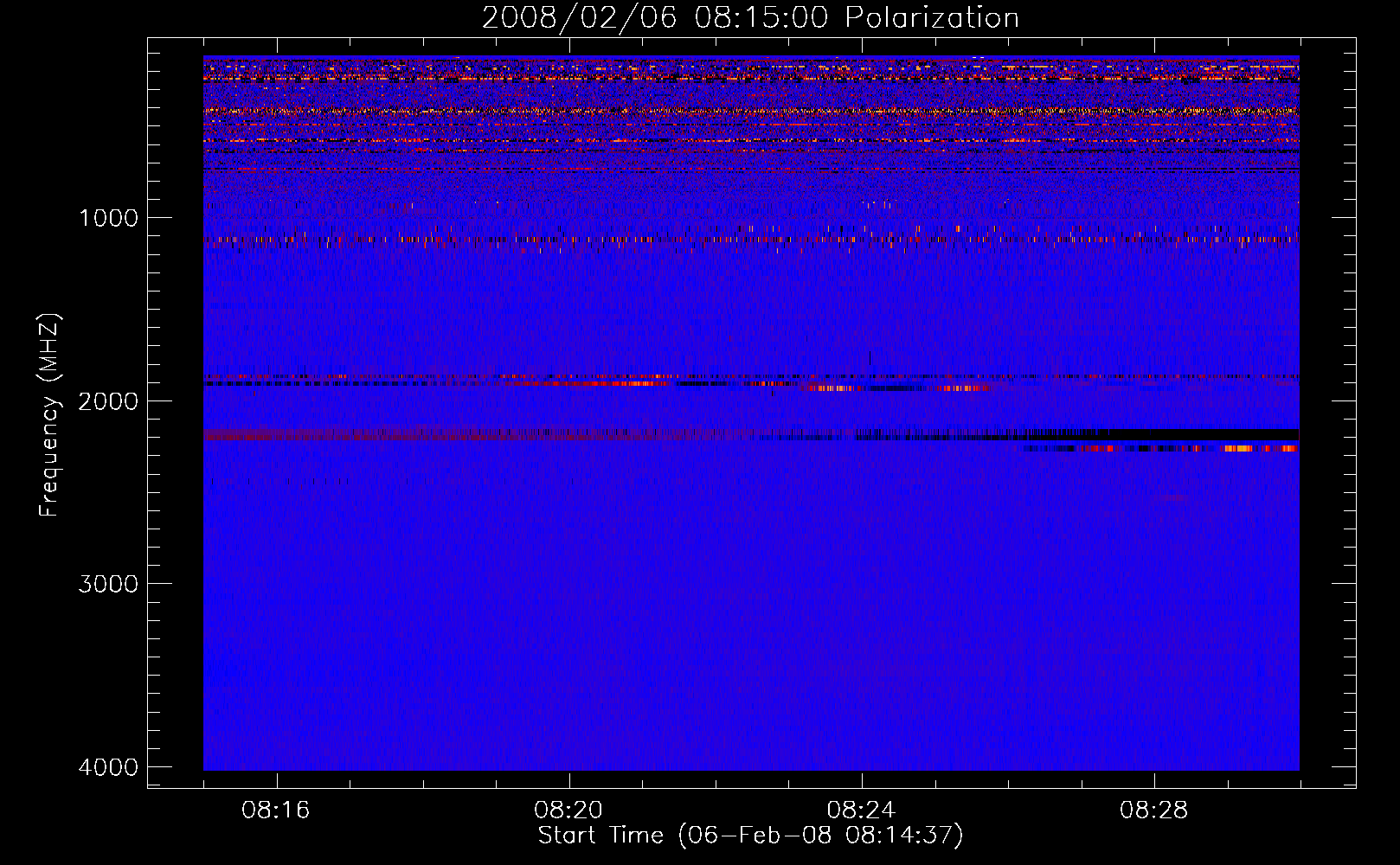1400x865 pixels.
Task: Click the 2000 frequency tick label
Action: click(x=108, y=400)
